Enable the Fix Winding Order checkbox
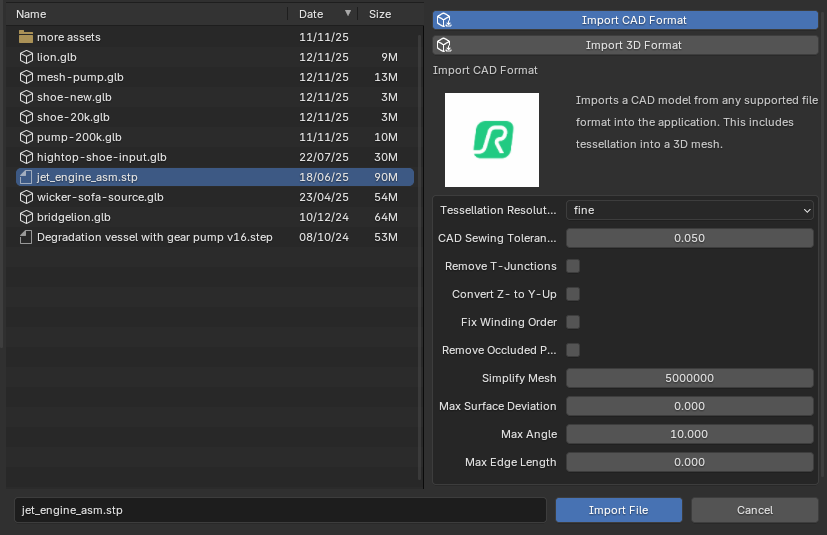 tap(573, 322)
